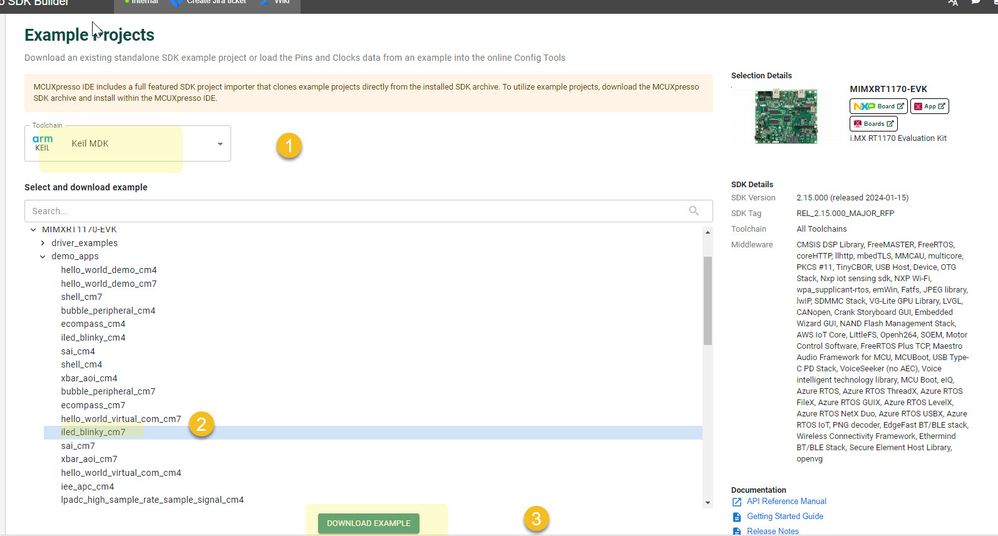The height and width of the screenshot is (536, 998).
Task: Select ecompass_cm4 example
Action: [93, 324]
